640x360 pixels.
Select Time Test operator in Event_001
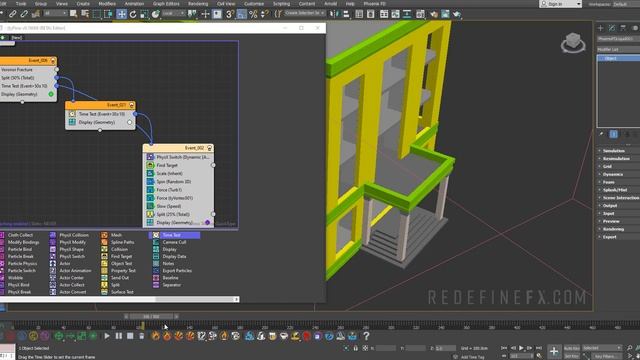[100, 114]
